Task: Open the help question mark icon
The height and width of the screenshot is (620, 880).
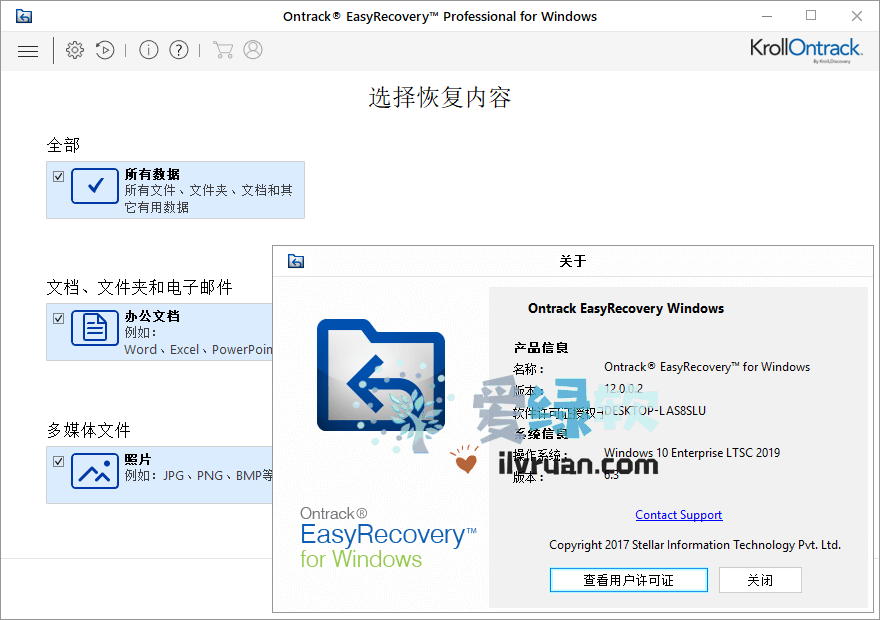Action: coord(179,50)
